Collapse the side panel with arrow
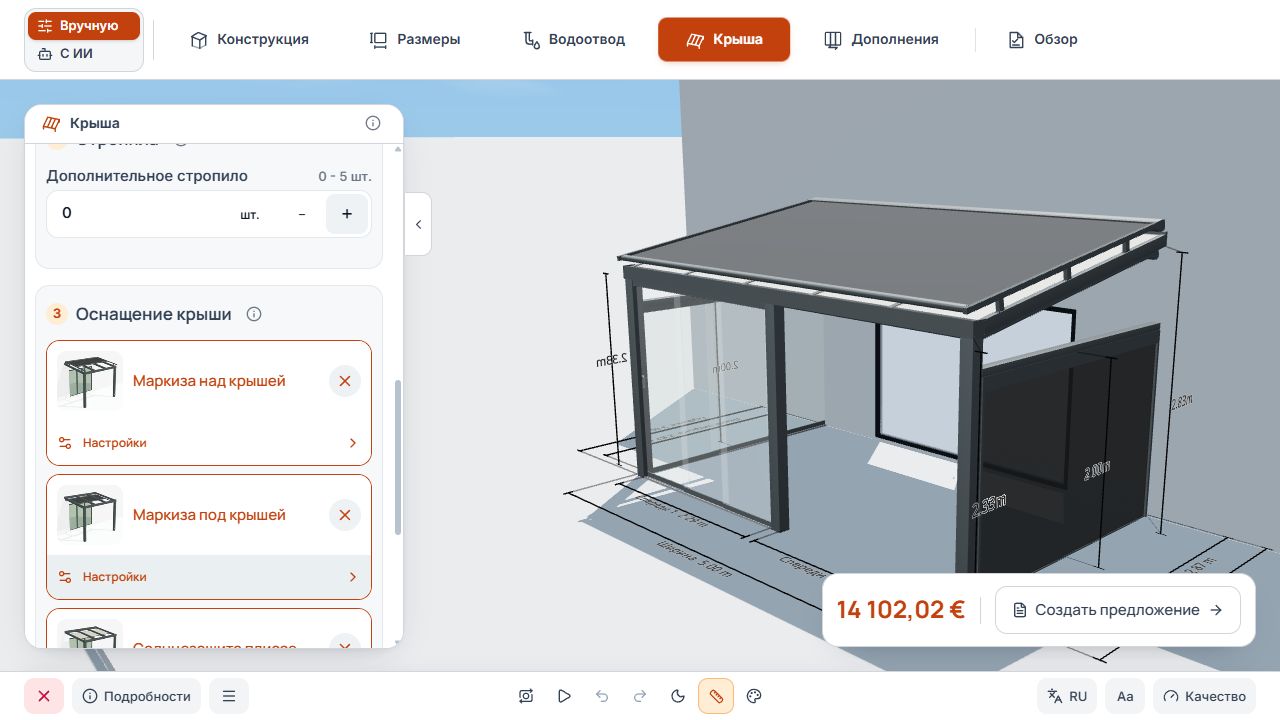The width and height of the screenshot is (1280, 720). [418, 224]
